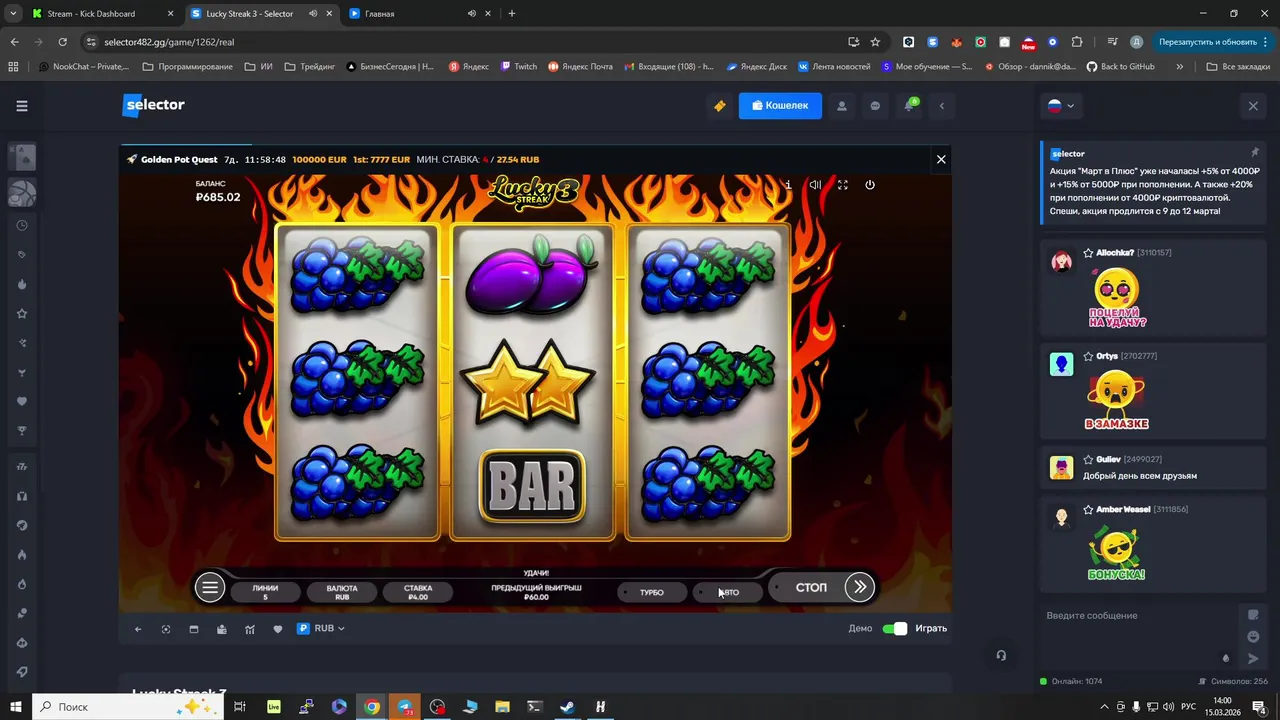The height and width of the screenshot is (720, 1280).
Task: Close the Lucky Streak 3 game window
Action: 940,159
